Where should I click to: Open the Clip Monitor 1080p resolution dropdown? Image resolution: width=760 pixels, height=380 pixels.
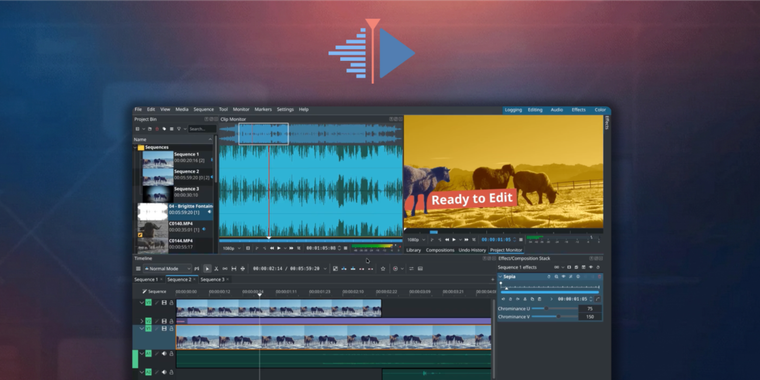pyautogui.click(x=232, y=248)
